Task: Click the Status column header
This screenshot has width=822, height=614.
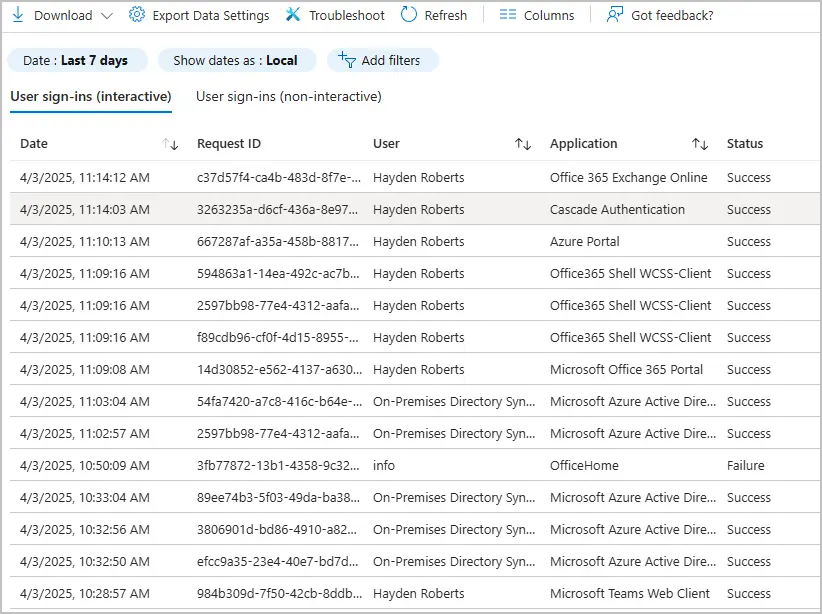Action: [744, 144]
